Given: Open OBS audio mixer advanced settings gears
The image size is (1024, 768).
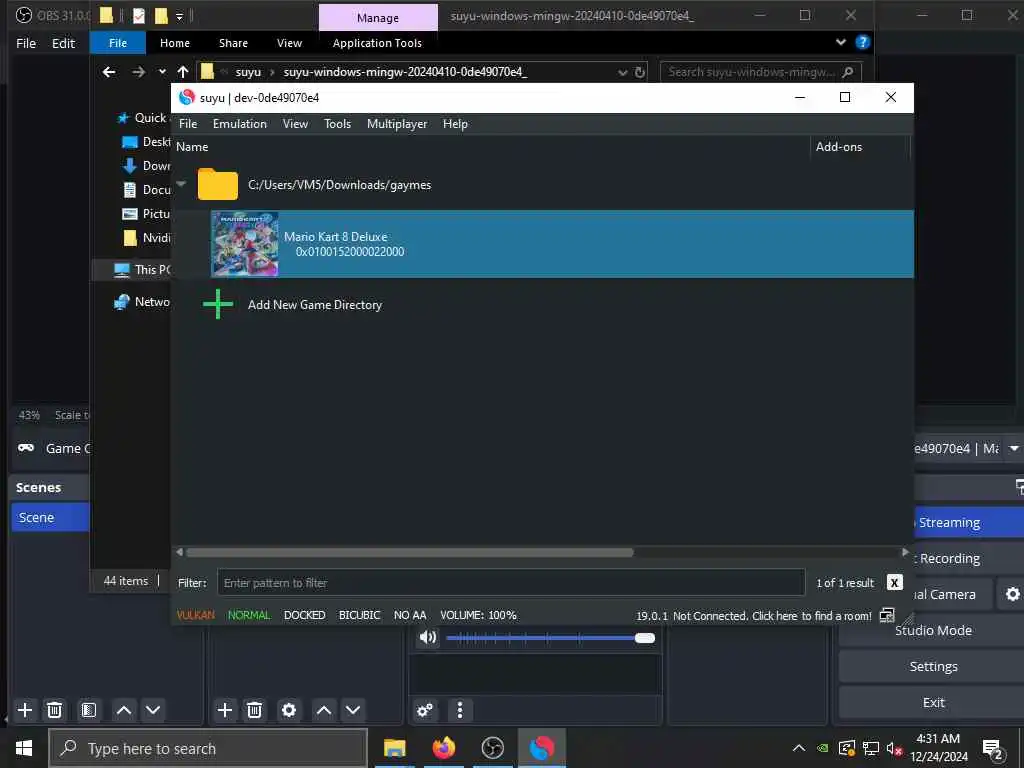Looking at the screenshot, I should click(425, 710).
